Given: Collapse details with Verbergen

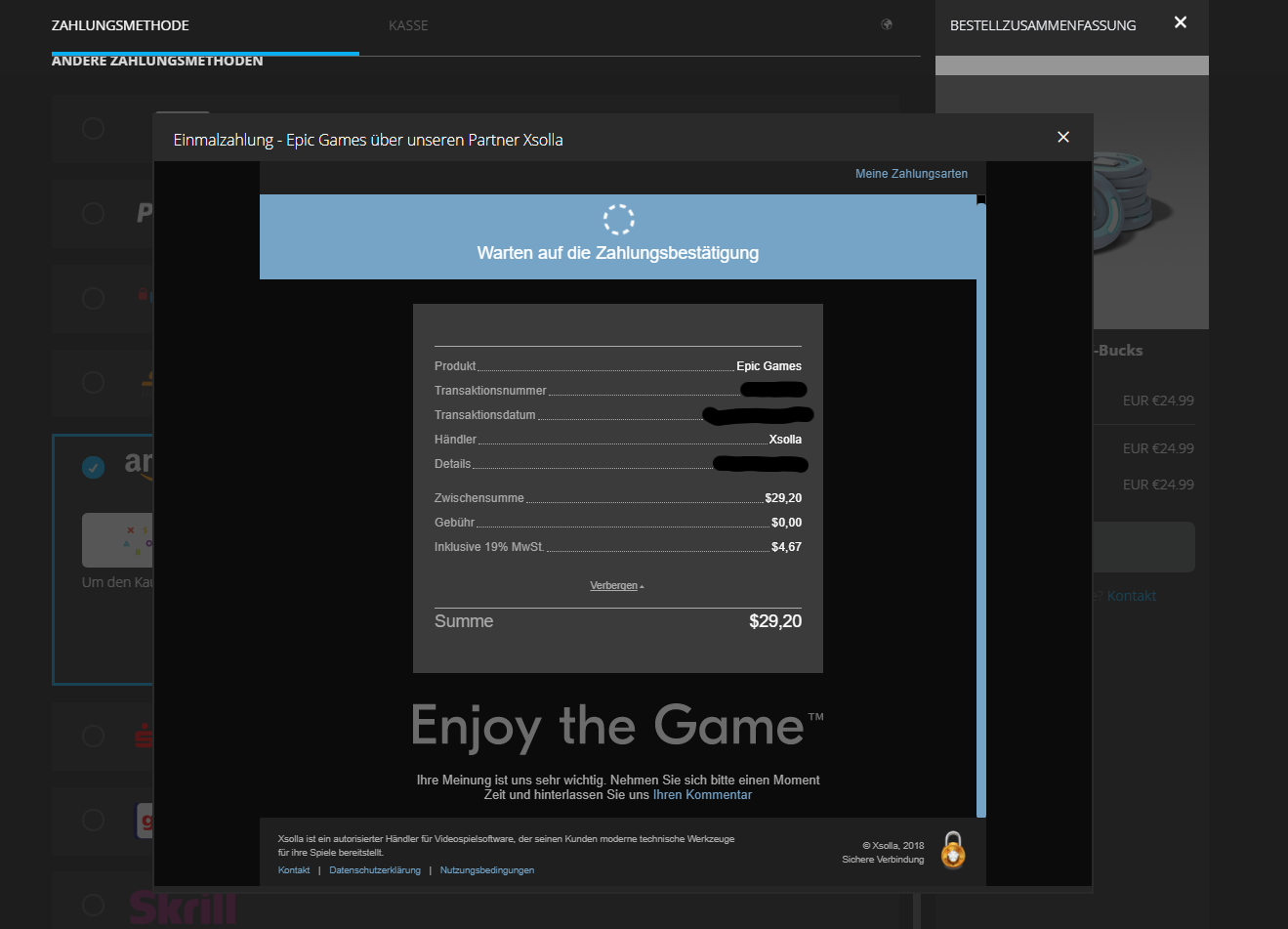Looking at the screenshot, I should pyautogui.click(x=616, y=585).
